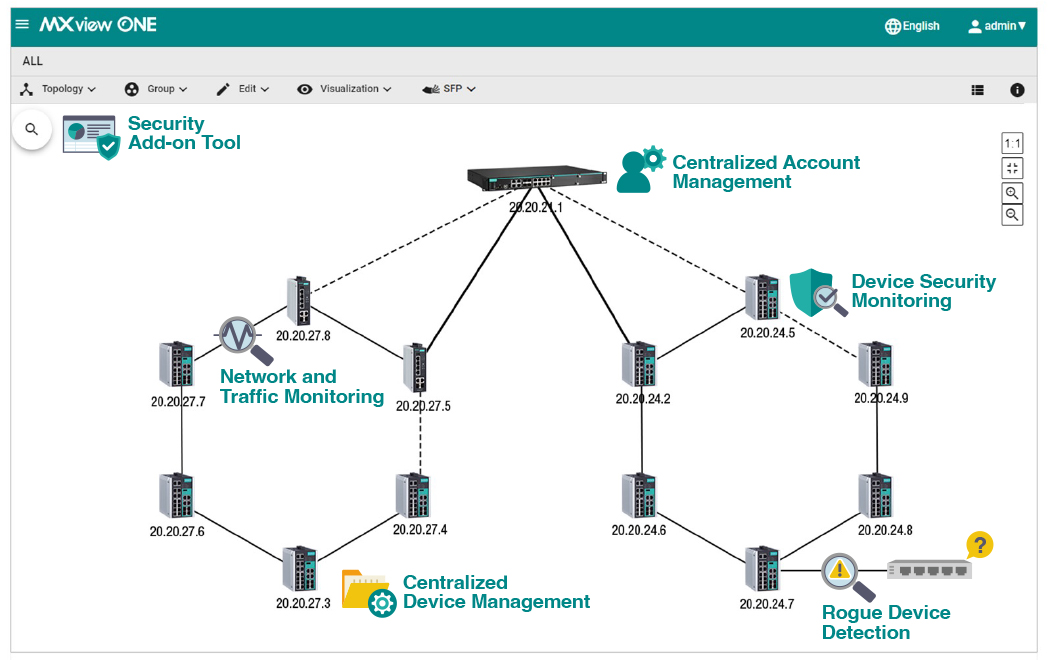The height and width of the screenshot is (660, 1050).
Task: Open the SFP menu
Action: coord(449,89)
